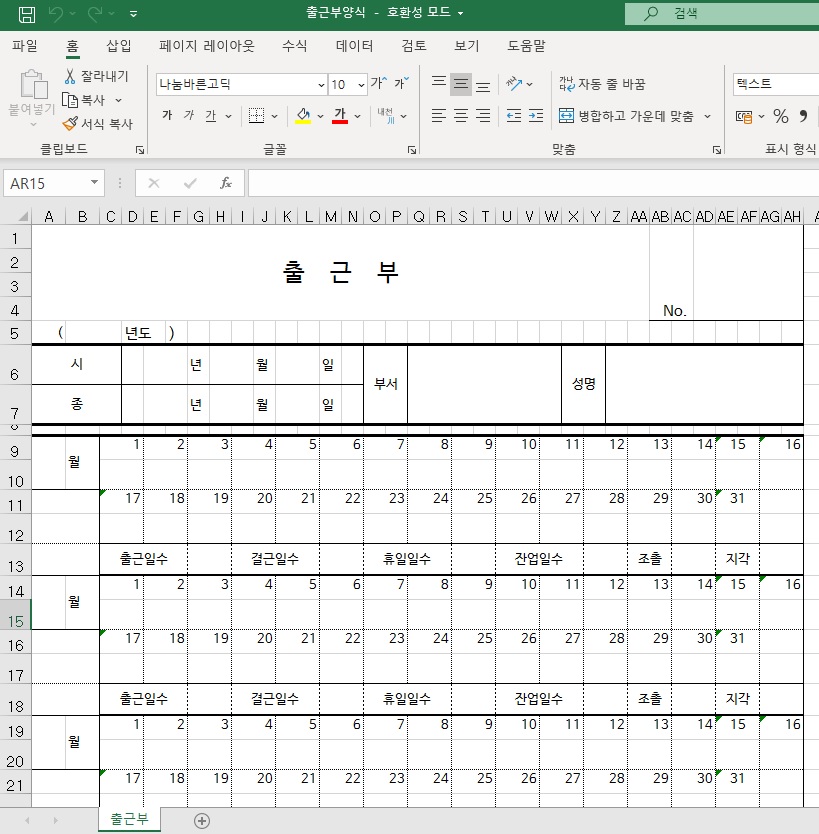Click 병합하고 가운데 맞춤 merge button
This screenshot has width=819, height=834.
[x=627, y=115]
